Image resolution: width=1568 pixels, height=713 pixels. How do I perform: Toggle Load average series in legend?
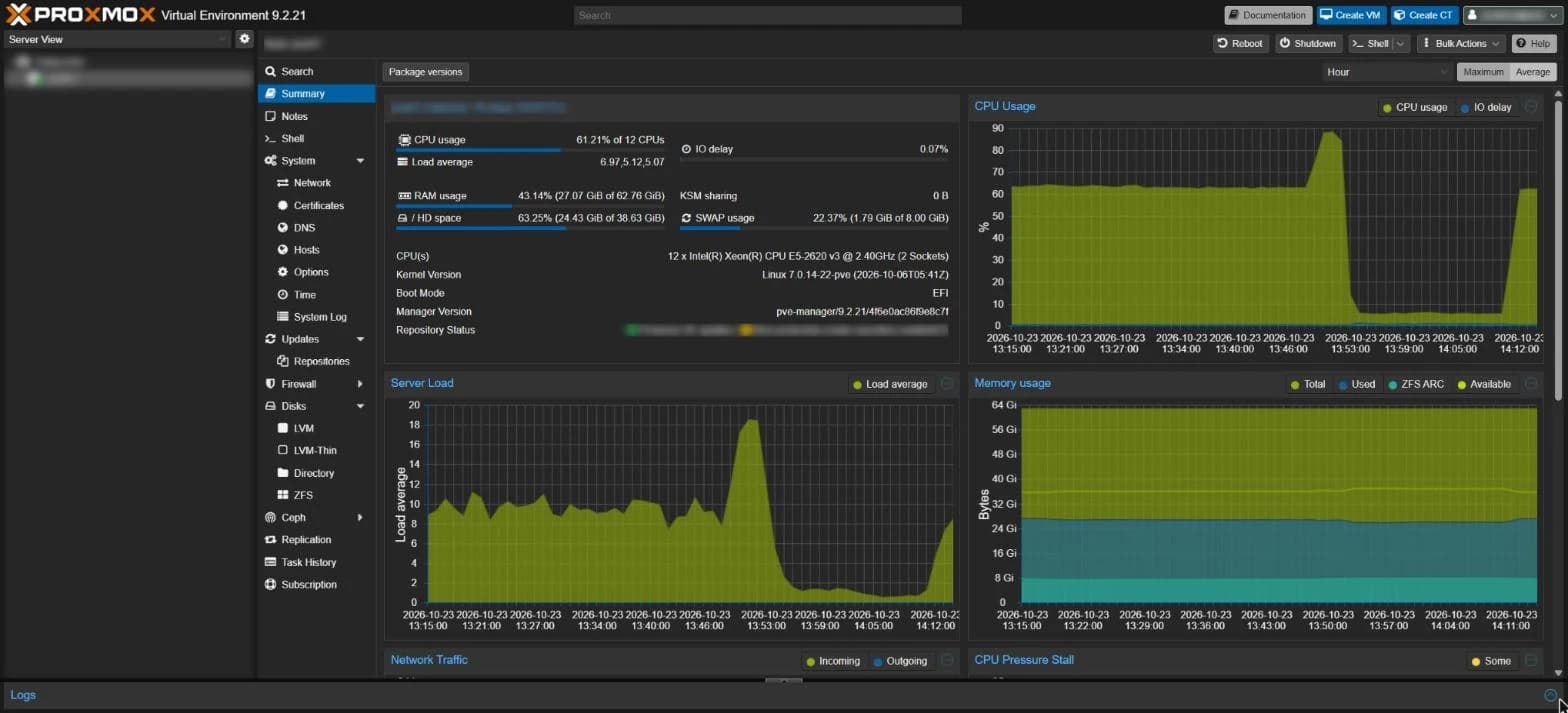889,384
